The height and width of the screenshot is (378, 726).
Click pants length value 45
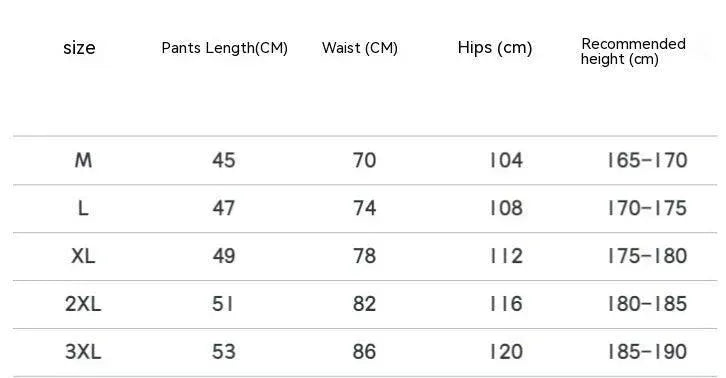click(224, 161)
